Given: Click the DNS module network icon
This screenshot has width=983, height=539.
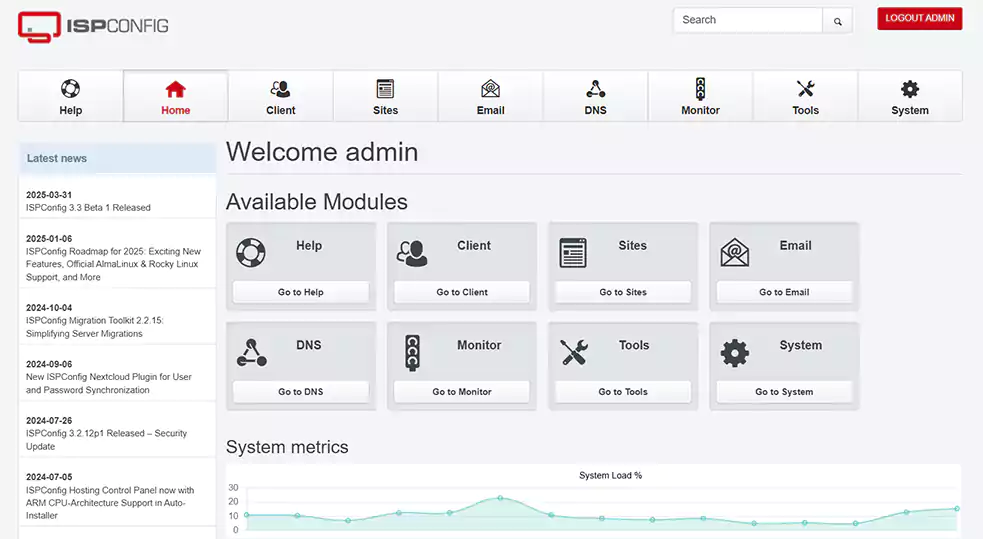Looking at the screenshot, I should pos(251,352).
